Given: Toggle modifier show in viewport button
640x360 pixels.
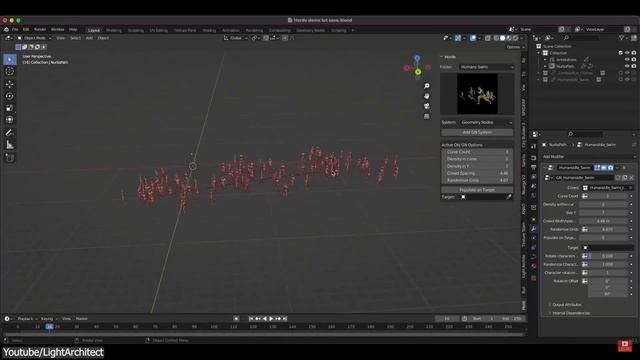Looking at the screenshot, I should point(604,168).
